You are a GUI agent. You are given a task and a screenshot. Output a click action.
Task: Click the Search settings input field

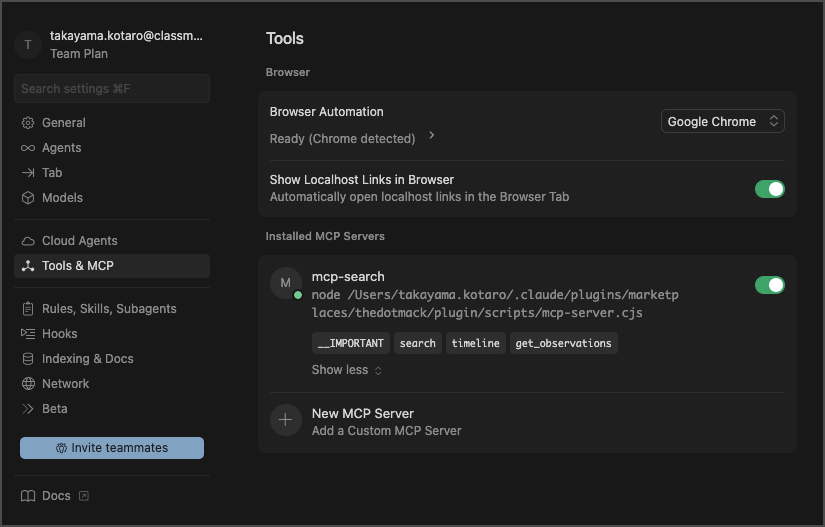click(112, 89)
